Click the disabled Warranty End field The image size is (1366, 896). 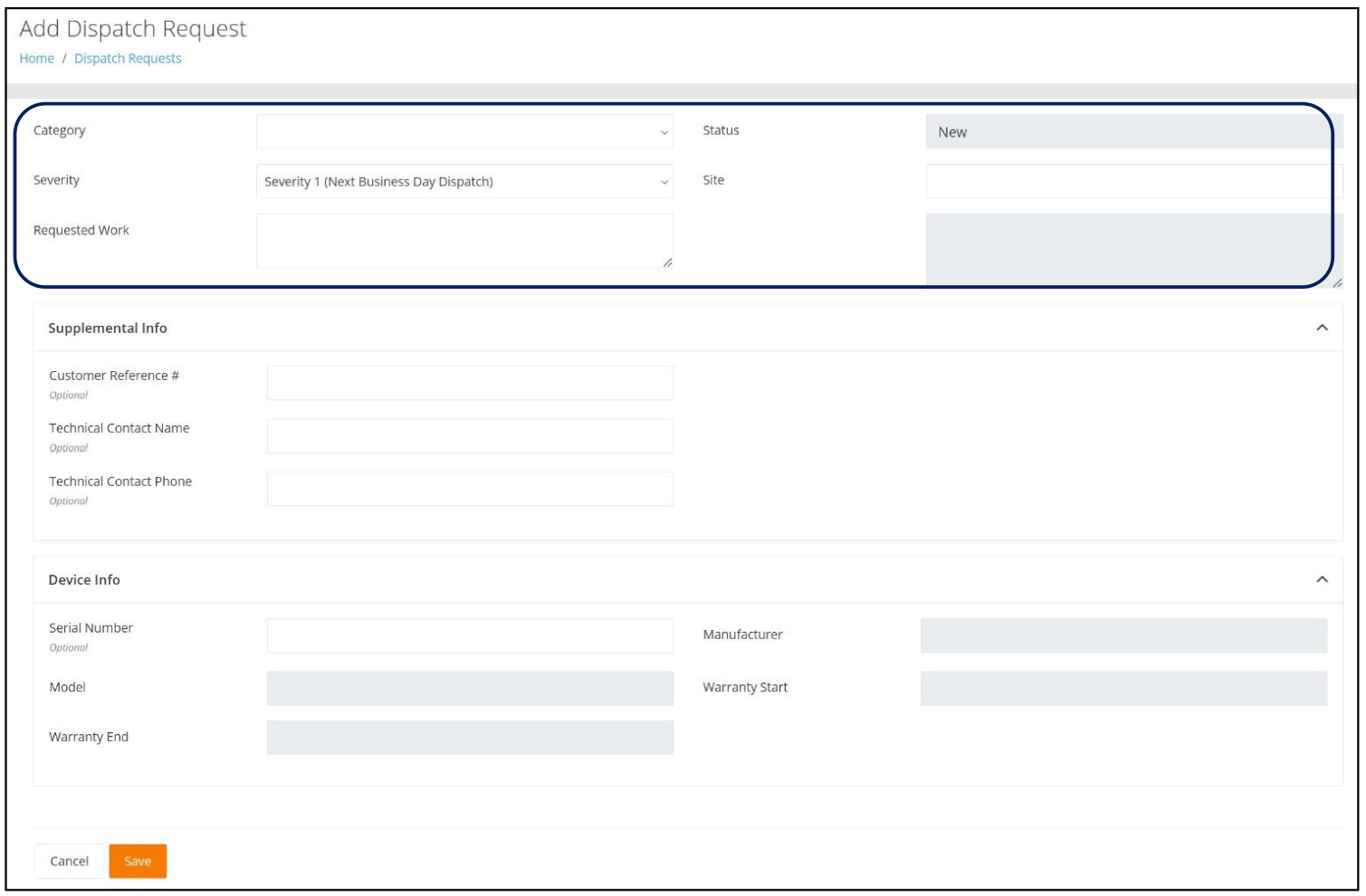click(x=470, y=738)
